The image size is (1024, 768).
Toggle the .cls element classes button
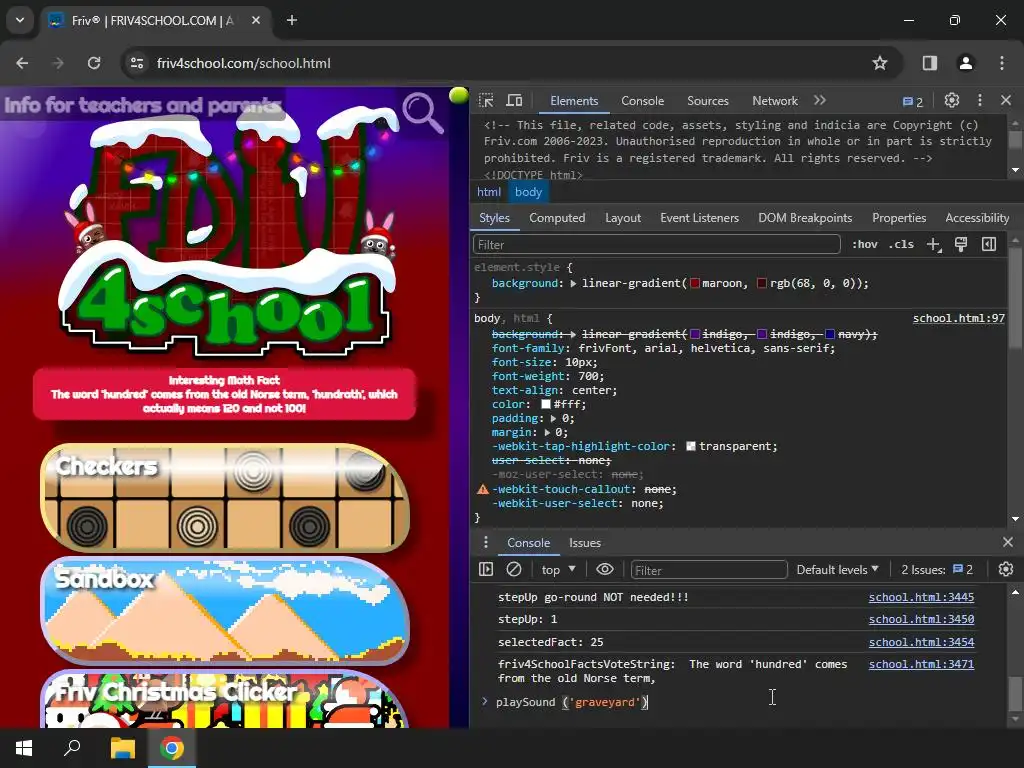tap(901, 244)
